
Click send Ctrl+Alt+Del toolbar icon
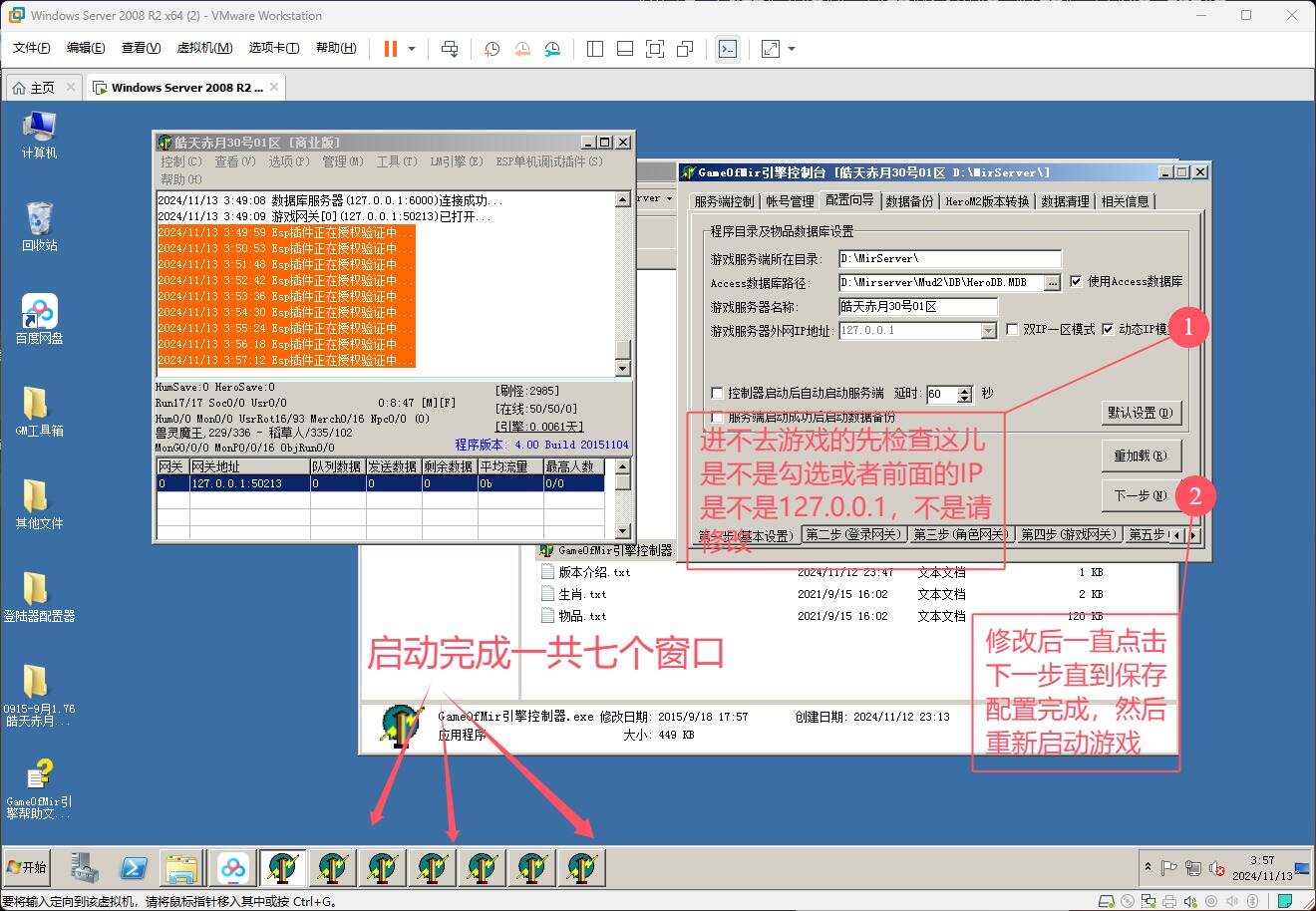(450, 49)
